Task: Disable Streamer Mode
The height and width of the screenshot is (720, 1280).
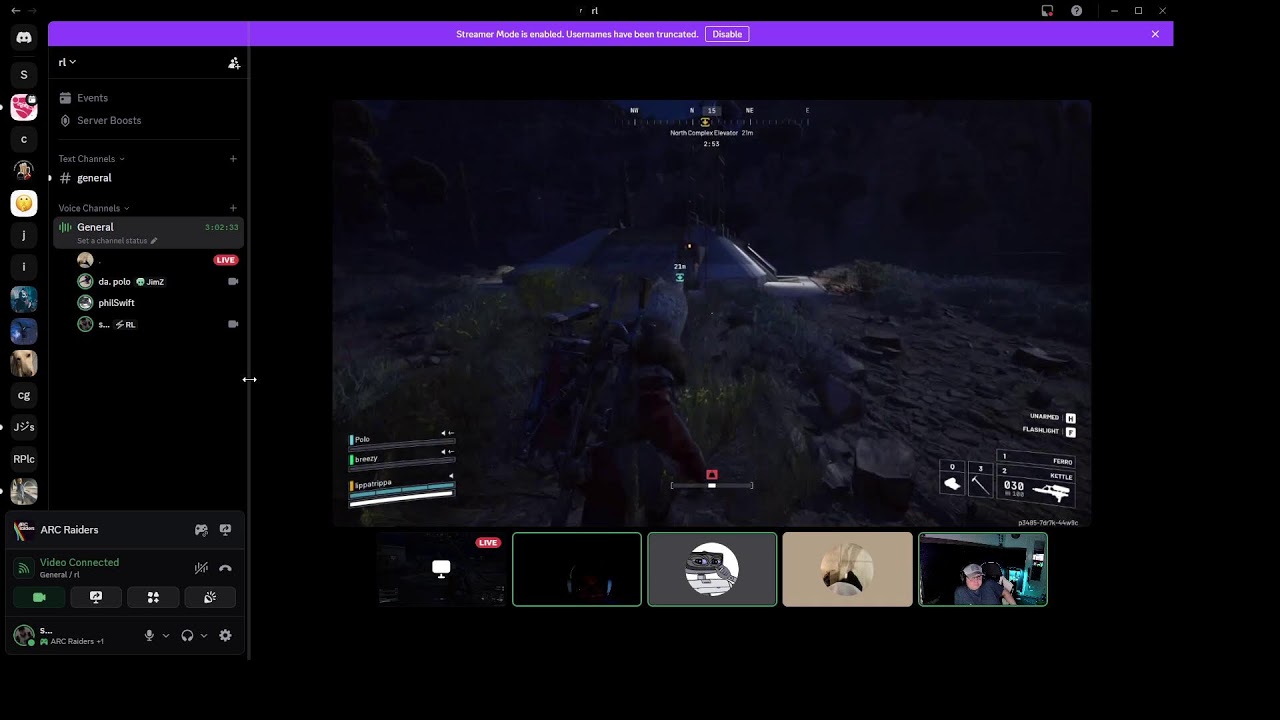Action: (x=727, y=34)
